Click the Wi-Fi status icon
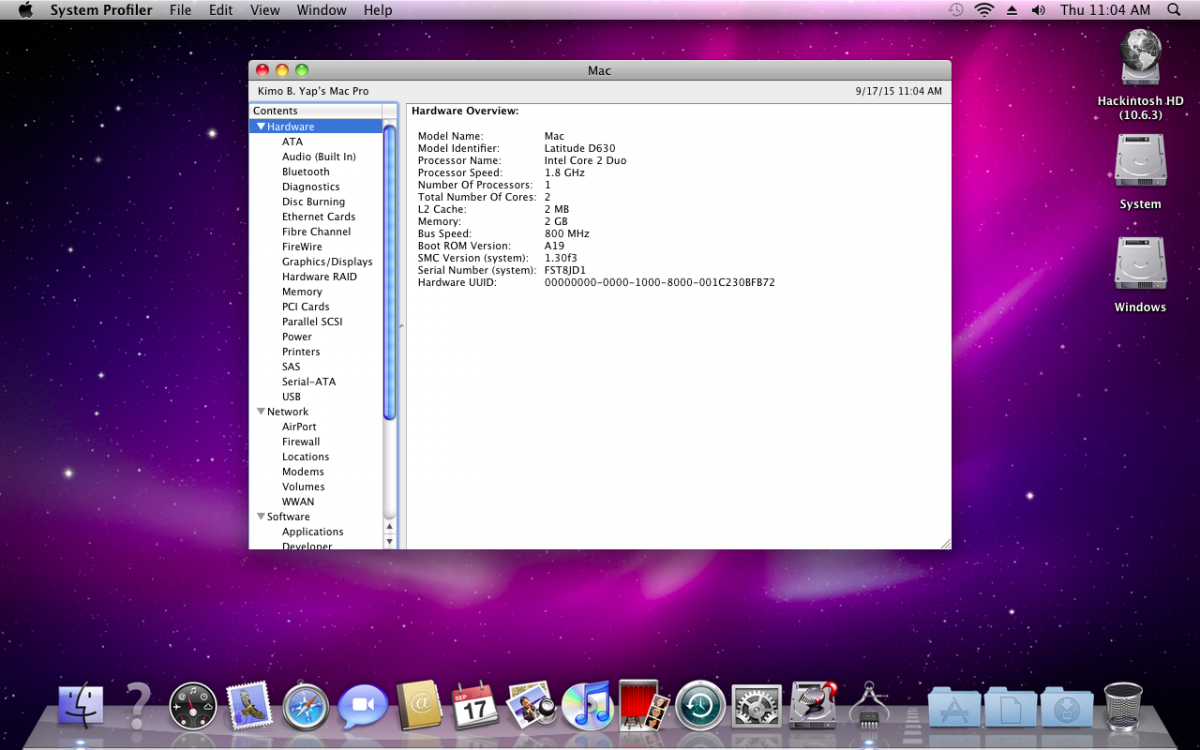 pyautogui.click(x=984, y=10)
